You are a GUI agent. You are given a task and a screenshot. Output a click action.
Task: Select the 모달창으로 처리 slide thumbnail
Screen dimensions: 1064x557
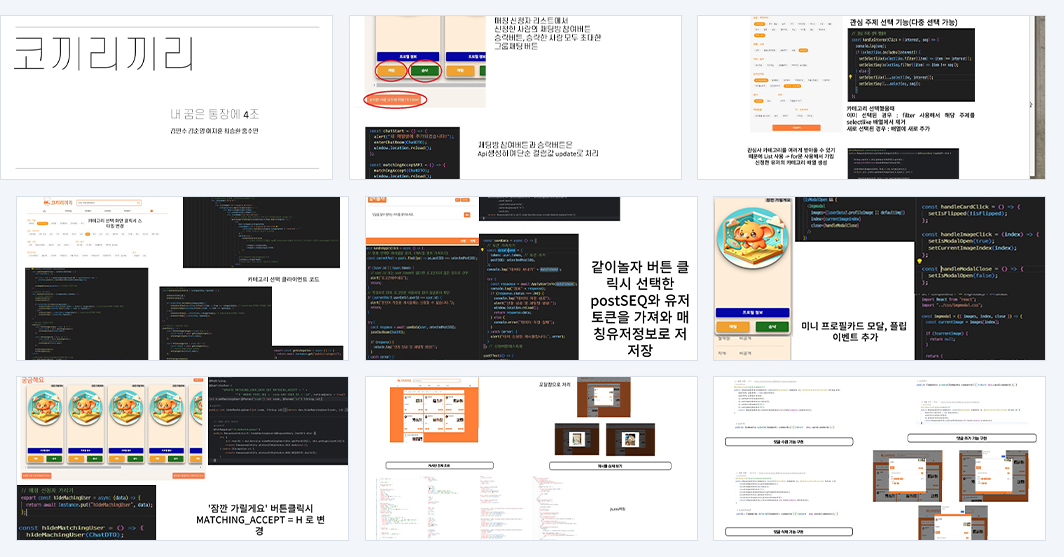coord(531,459)
